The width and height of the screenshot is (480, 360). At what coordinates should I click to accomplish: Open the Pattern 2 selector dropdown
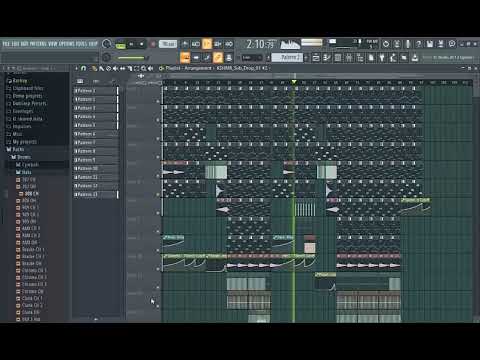(287, 57)
